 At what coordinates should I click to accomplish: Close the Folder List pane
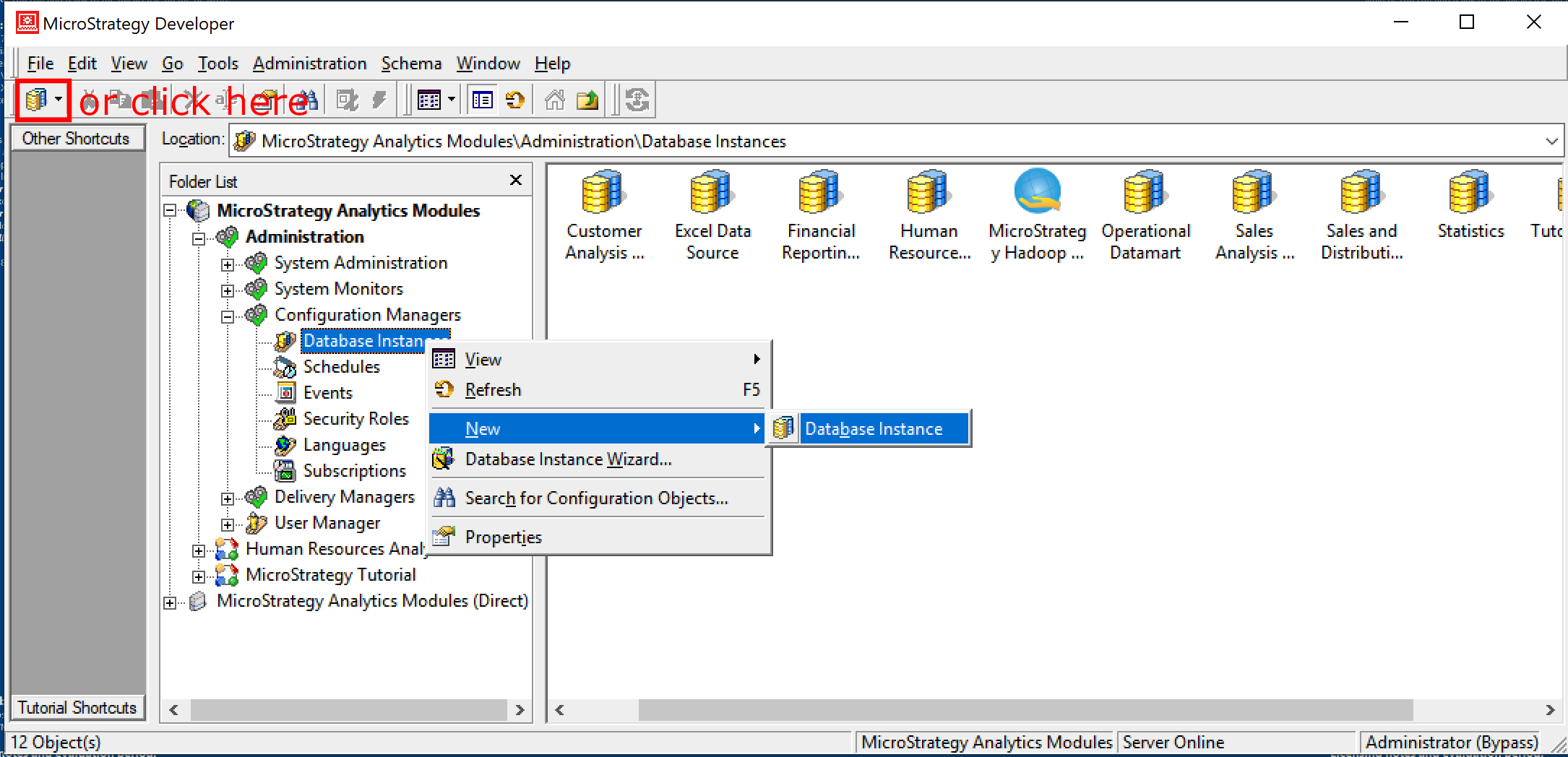(516, 180)
